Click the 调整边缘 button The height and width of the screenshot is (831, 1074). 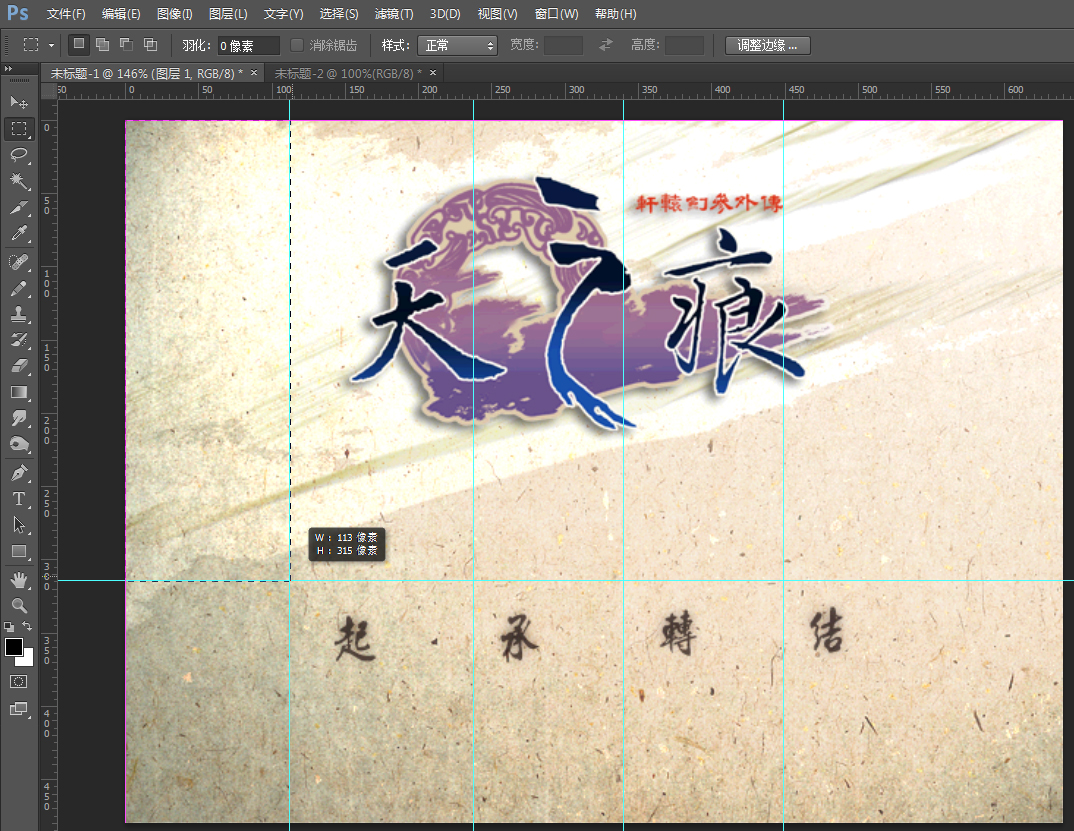767,45
